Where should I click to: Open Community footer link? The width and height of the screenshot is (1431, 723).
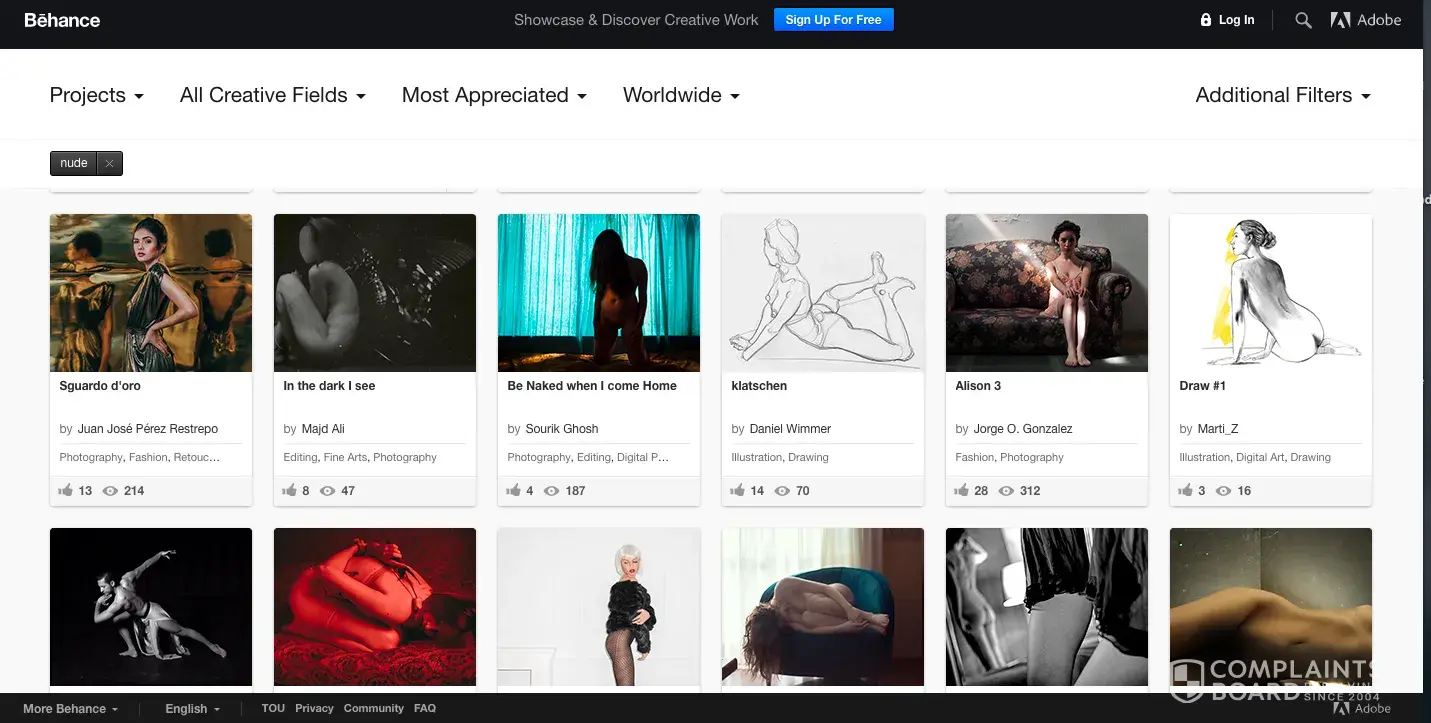pos(374,708)
